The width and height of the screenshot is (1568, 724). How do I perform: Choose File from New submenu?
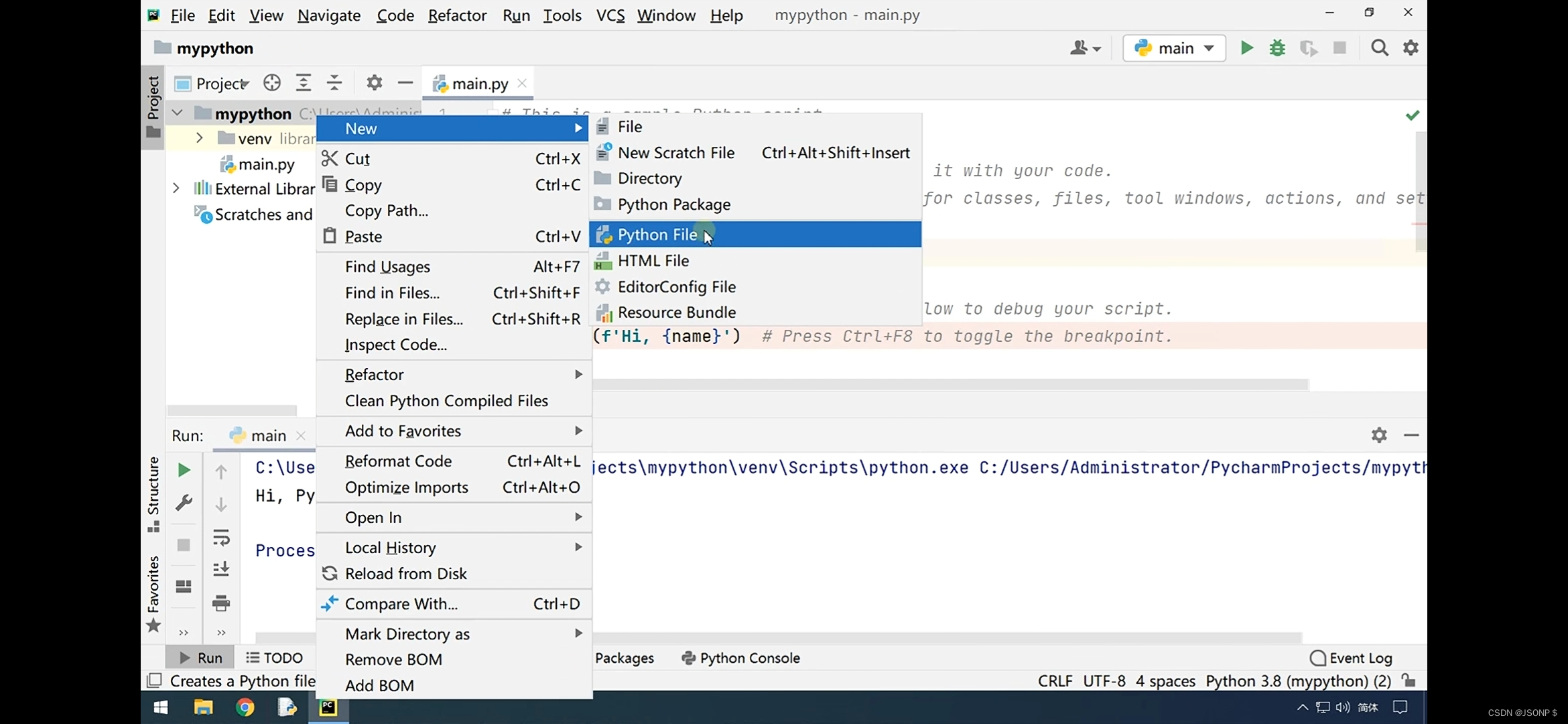pos(755,127)
